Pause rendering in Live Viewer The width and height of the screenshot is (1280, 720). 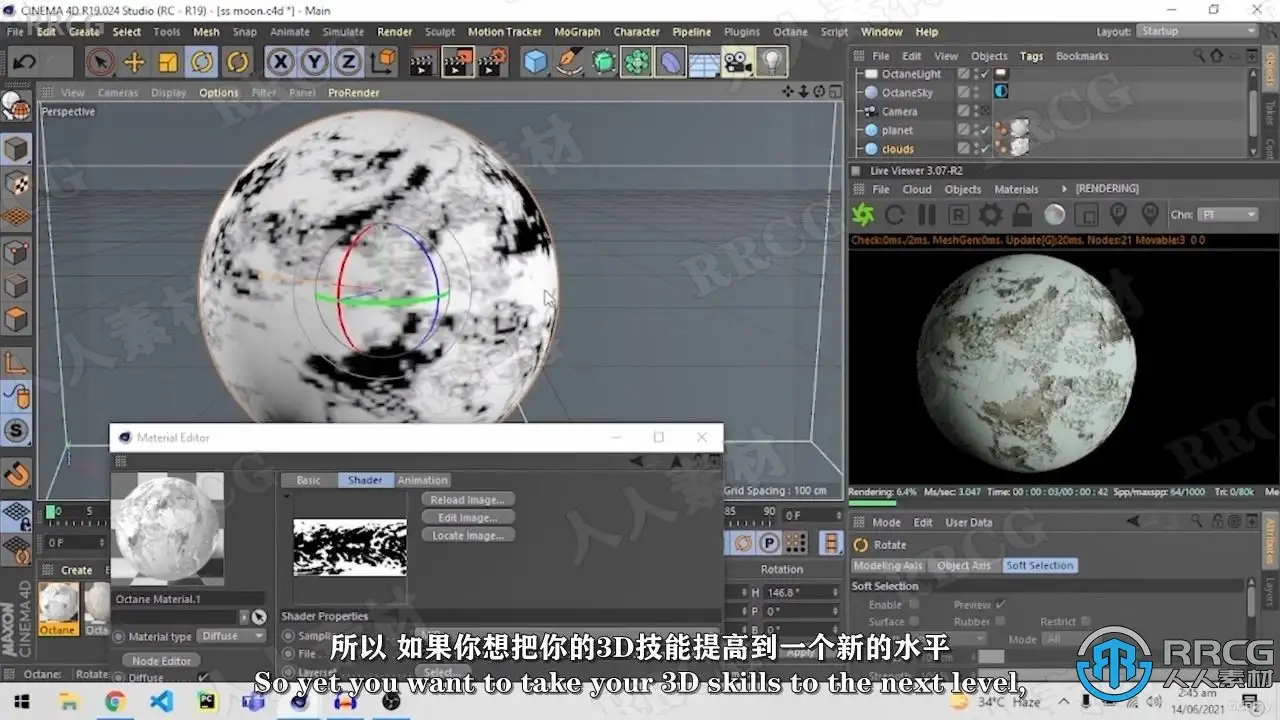[927, 215]
